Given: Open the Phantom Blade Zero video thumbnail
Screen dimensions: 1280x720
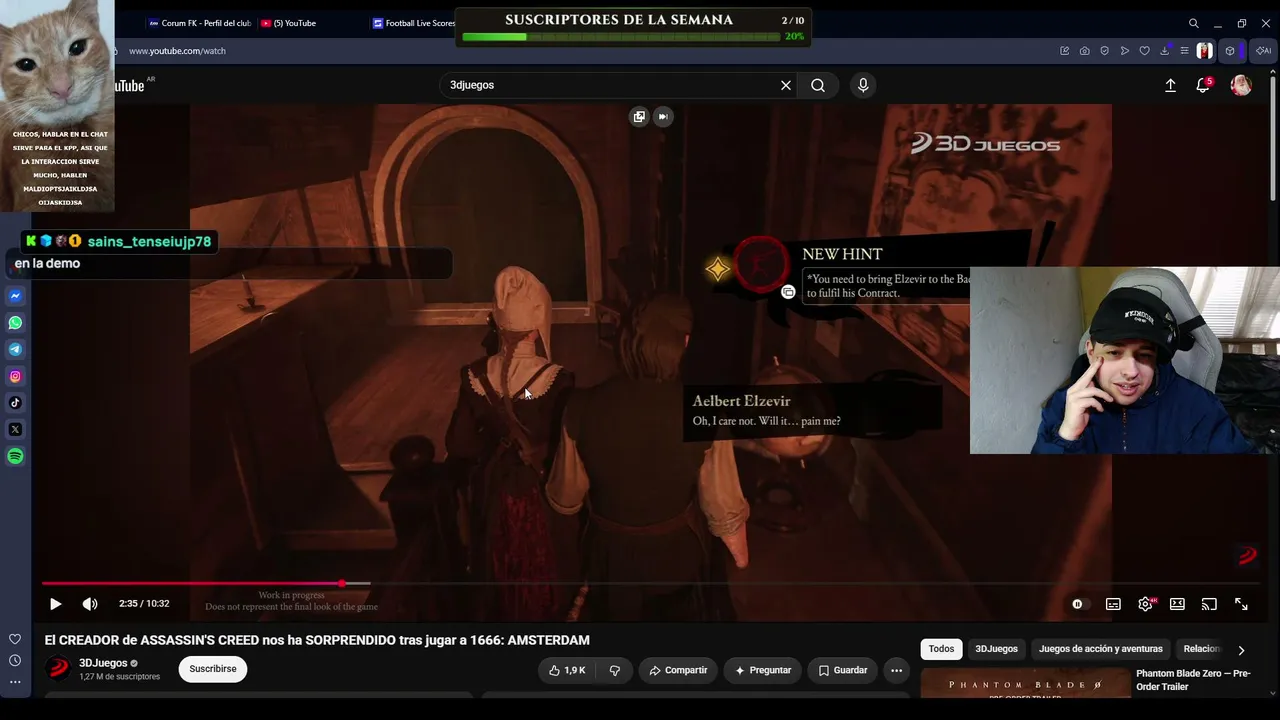Looking at the screenshot, I should coord(1025,683).
